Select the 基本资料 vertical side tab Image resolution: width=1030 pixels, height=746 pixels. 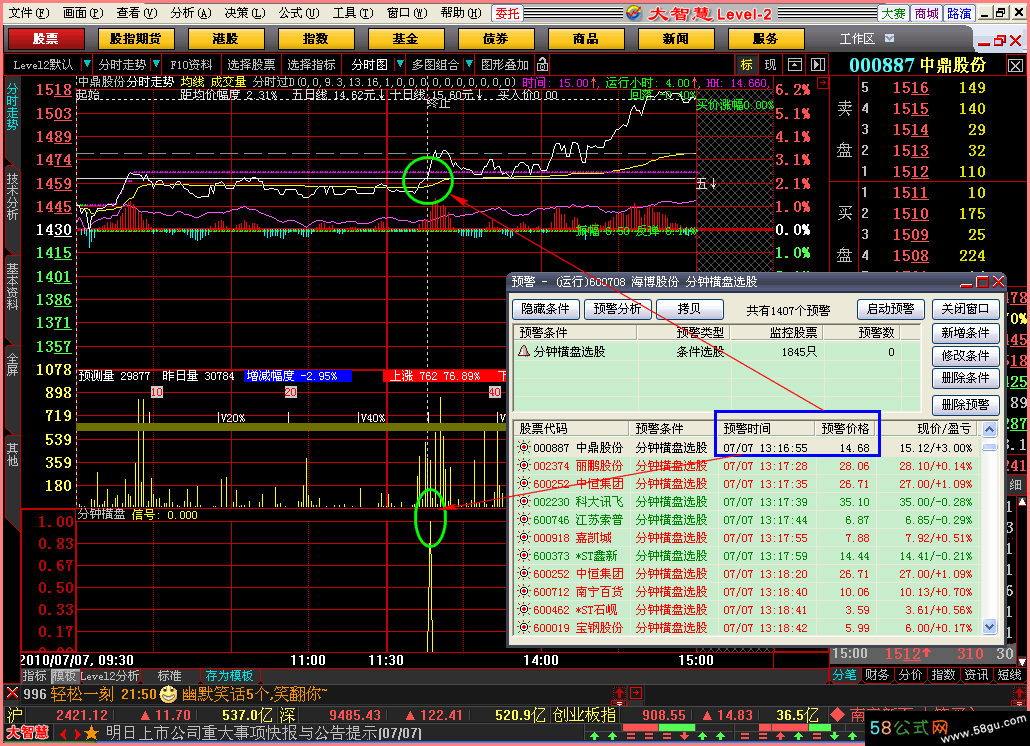12,286
